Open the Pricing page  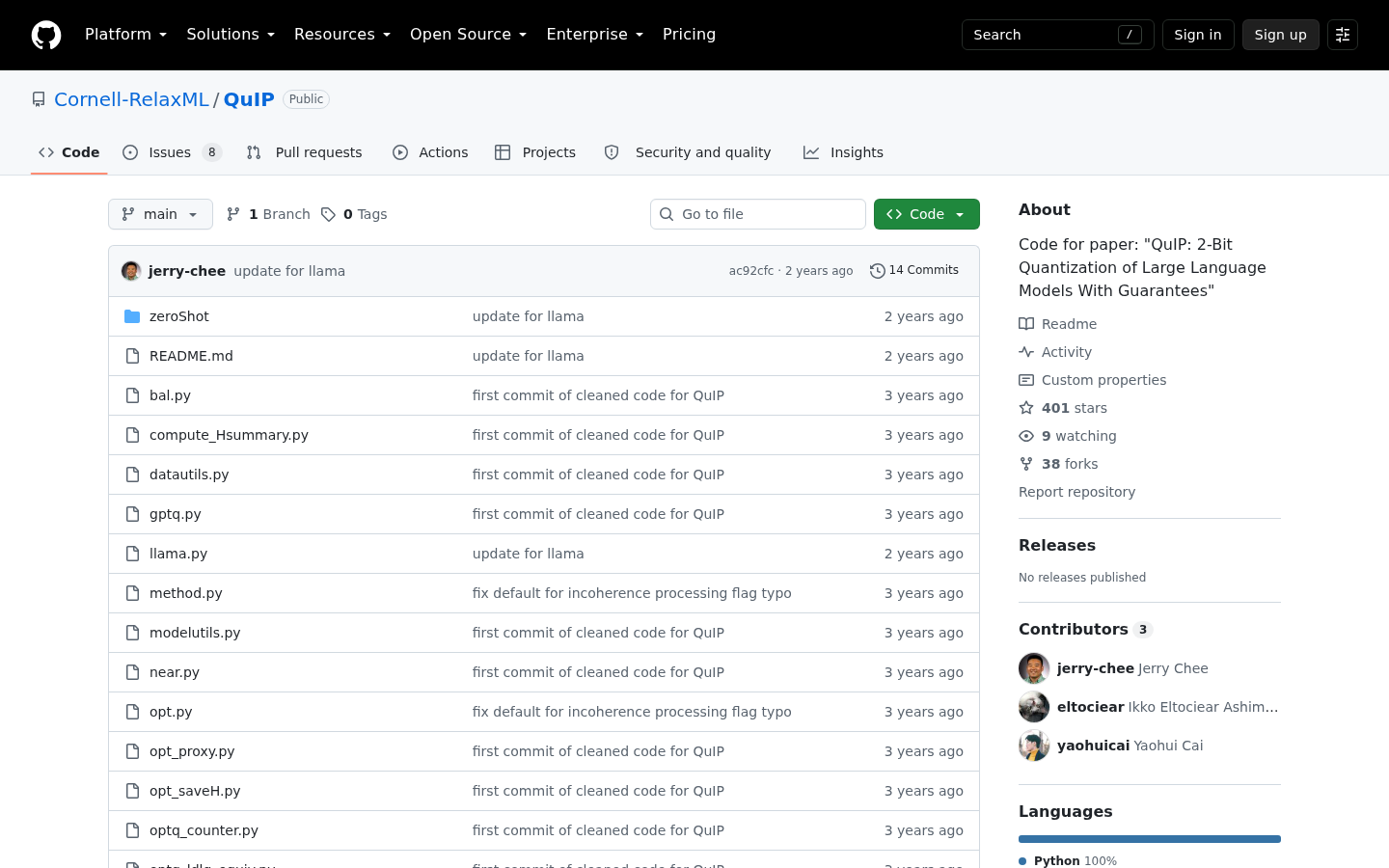(689, 35)
